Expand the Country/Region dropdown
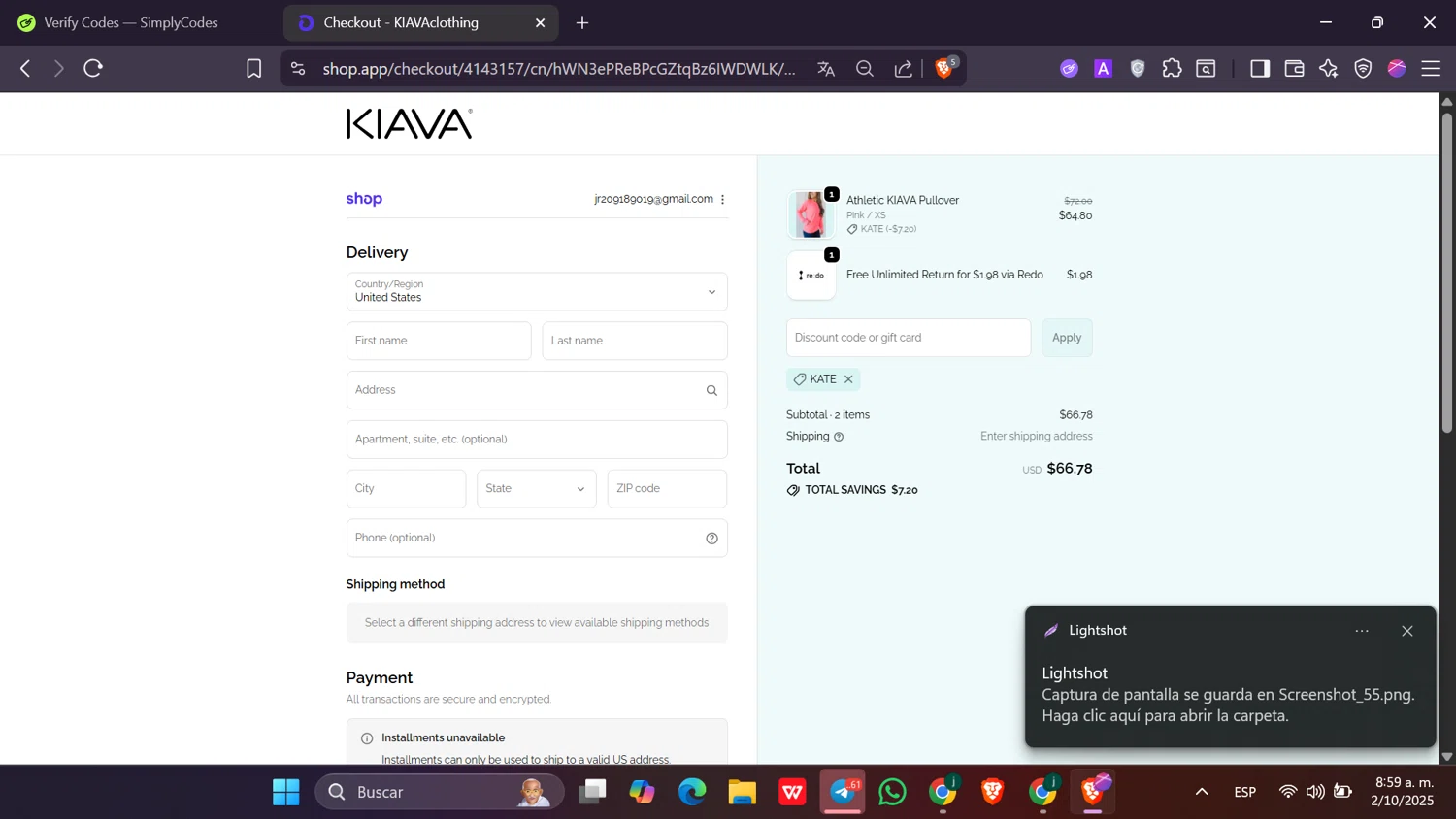1456x819 pixels. click(537, 291)
